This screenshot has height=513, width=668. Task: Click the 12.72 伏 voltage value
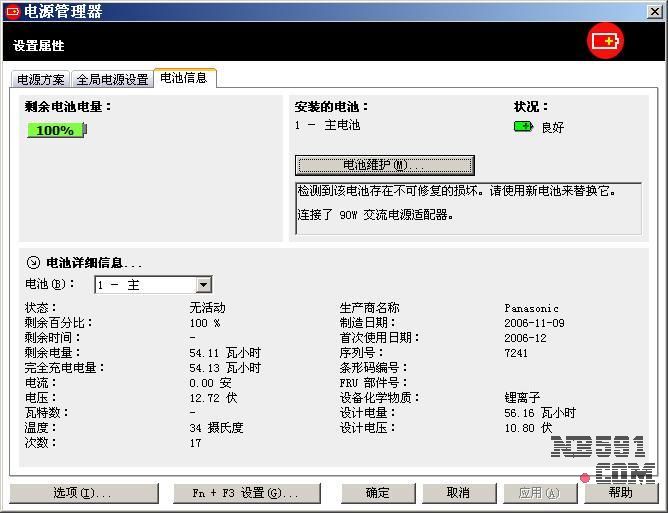pos(213,398)
